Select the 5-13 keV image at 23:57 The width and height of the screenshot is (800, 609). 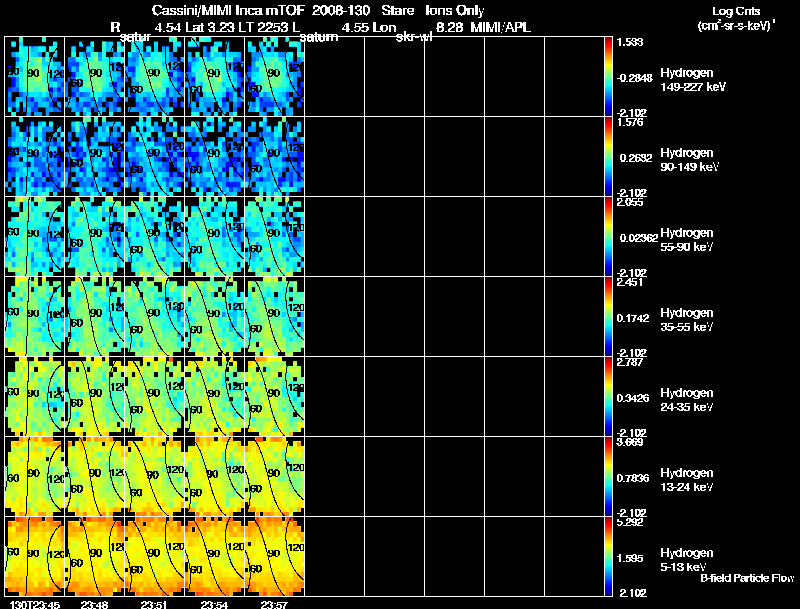(274, 556)
